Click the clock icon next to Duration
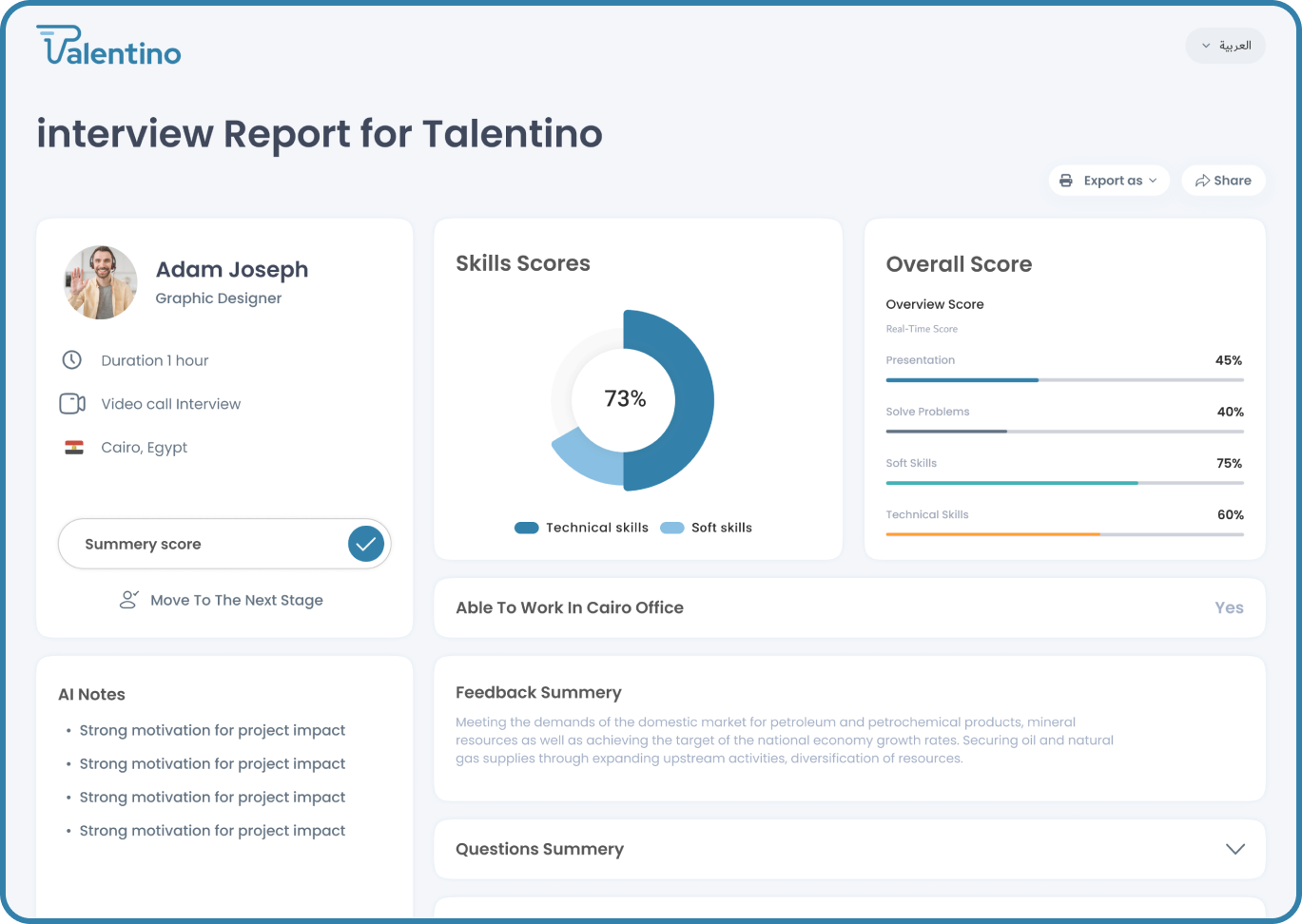Image resolution: width=1302 pixels, height=924 pixels. tap(71, 360)
